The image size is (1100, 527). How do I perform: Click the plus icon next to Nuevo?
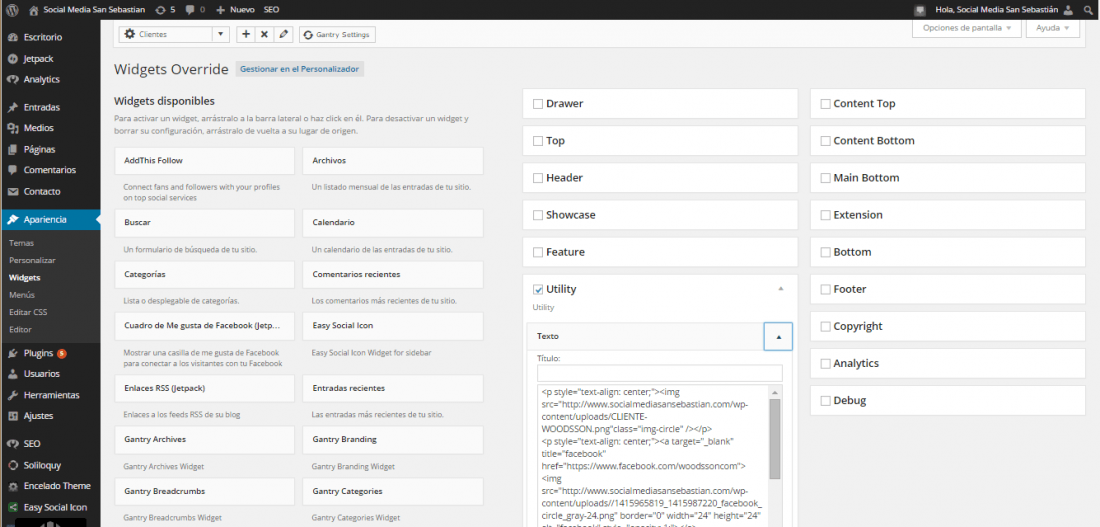click(x=221, y=10)
